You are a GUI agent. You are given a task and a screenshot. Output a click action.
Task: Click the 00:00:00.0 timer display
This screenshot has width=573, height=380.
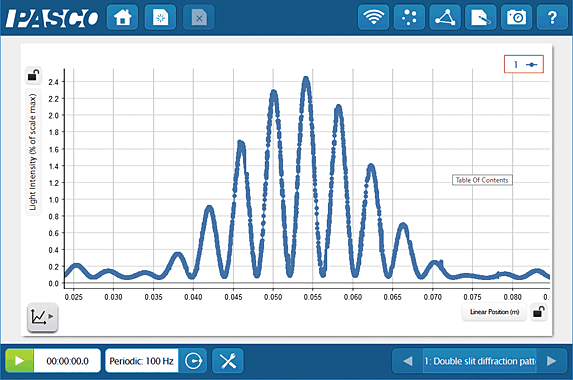pos(67,361)
